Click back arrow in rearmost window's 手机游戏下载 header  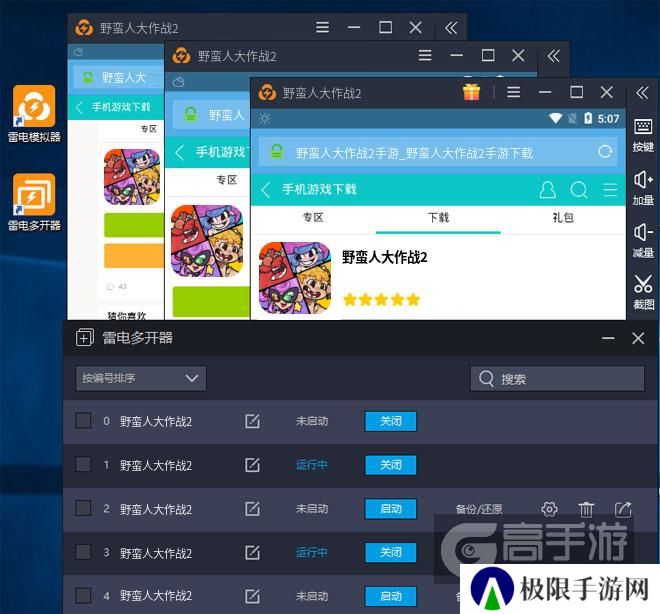click(79, 107)
